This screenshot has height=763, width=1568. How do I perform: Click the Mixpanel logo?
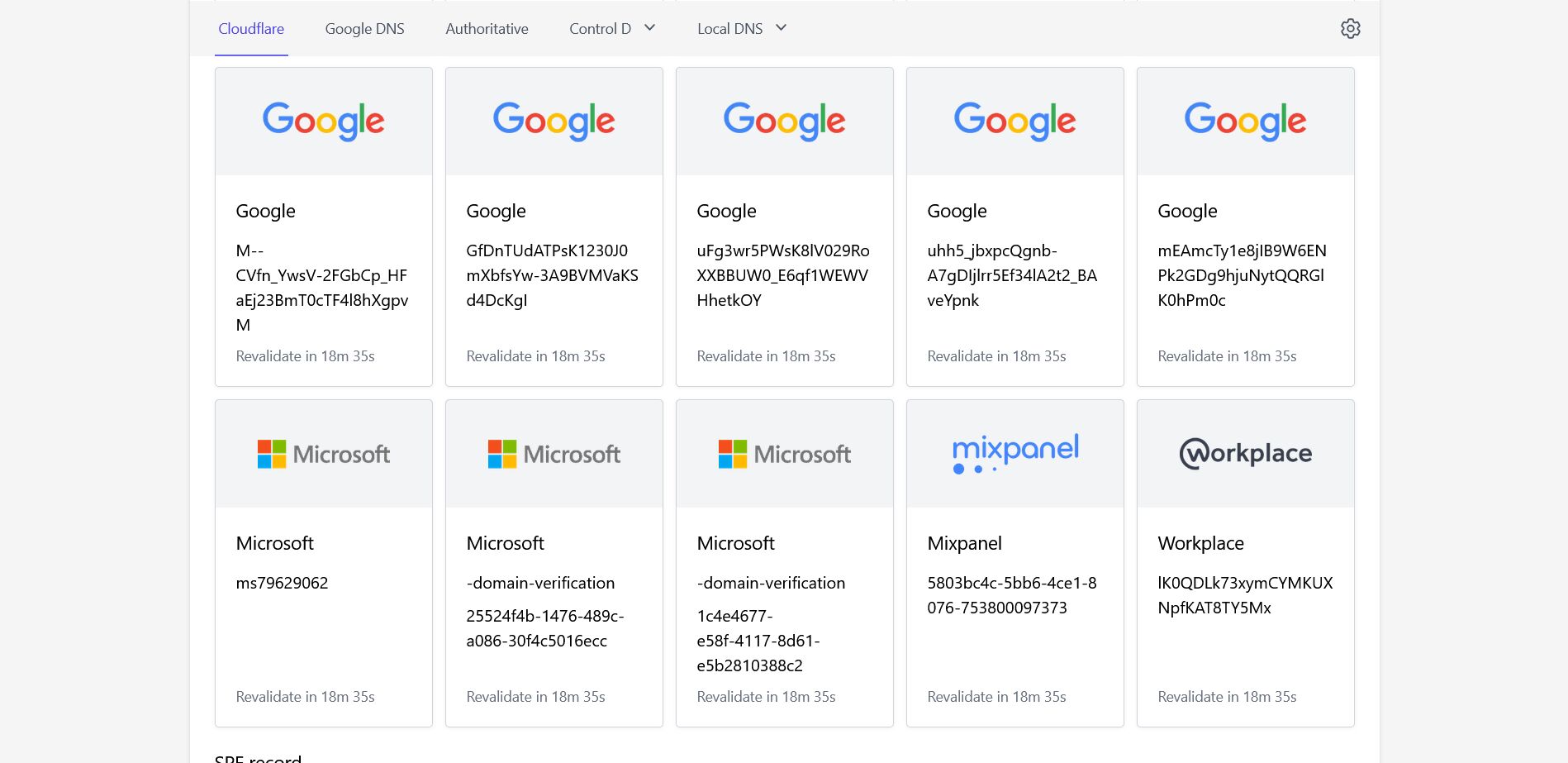click(1015, 453)
